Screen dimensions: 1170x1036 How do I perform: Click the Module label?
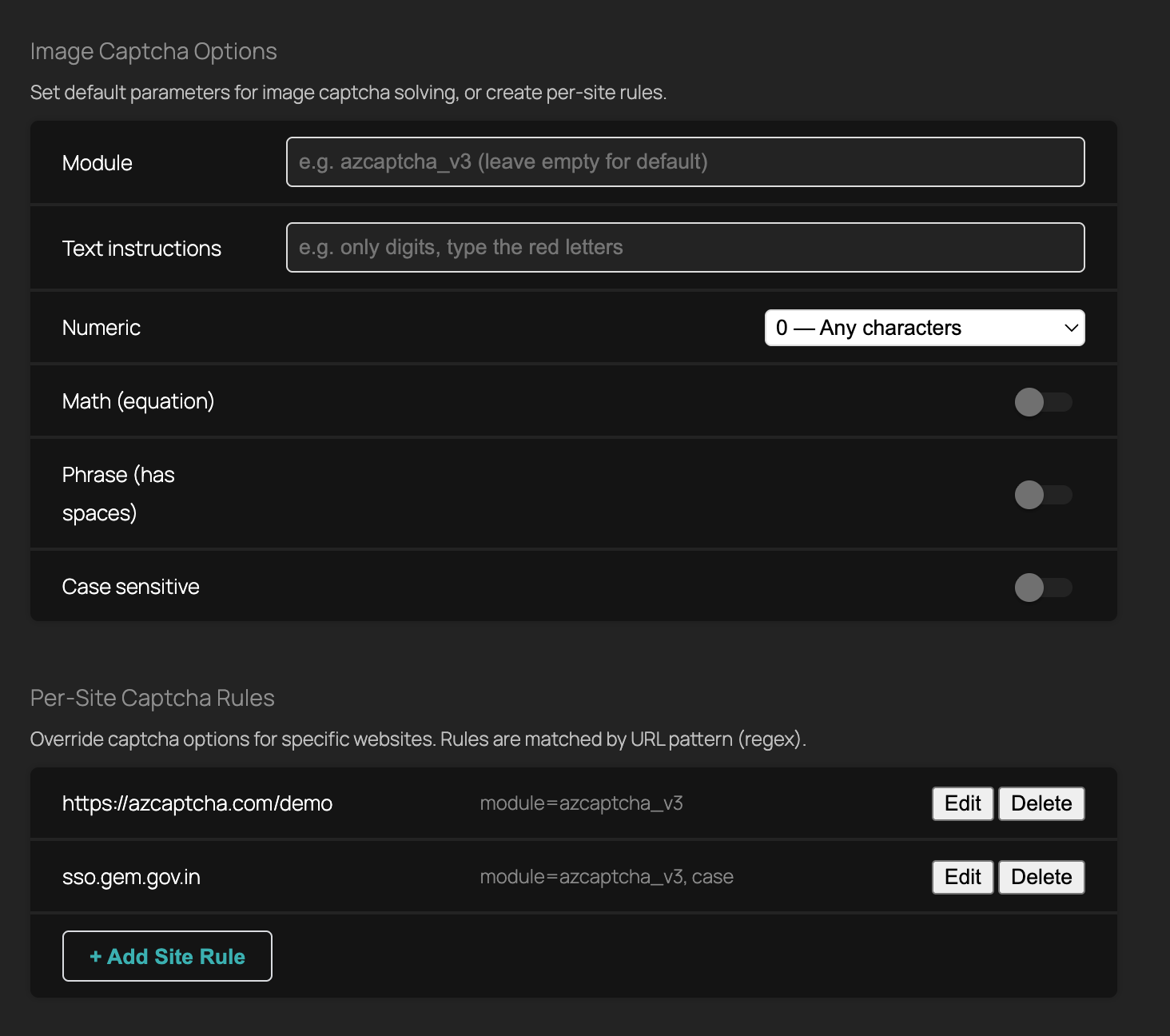(x=97, y=163)
